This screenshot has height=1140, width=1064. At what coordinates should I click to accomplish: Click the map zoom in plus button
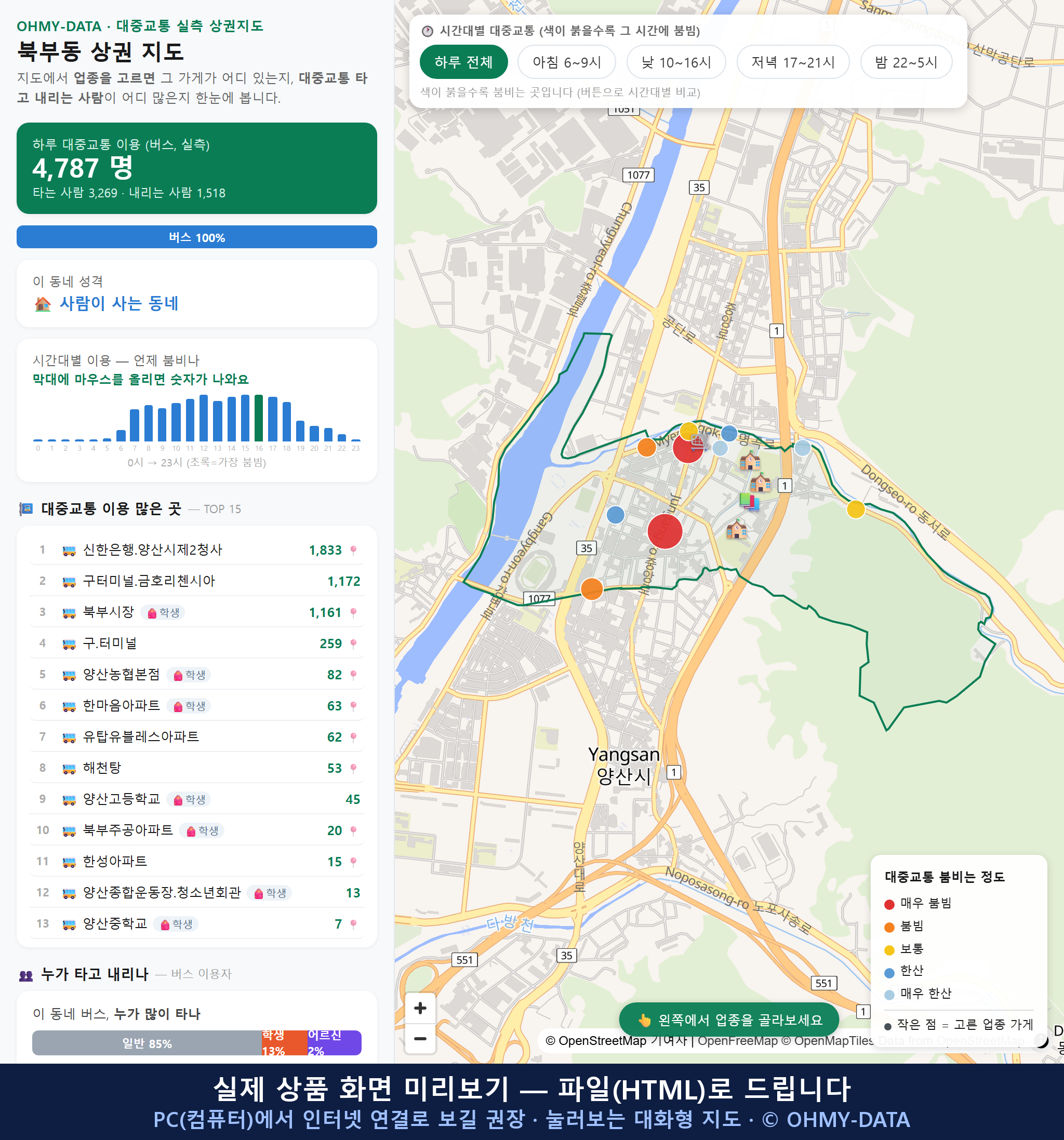[420, 1008]
